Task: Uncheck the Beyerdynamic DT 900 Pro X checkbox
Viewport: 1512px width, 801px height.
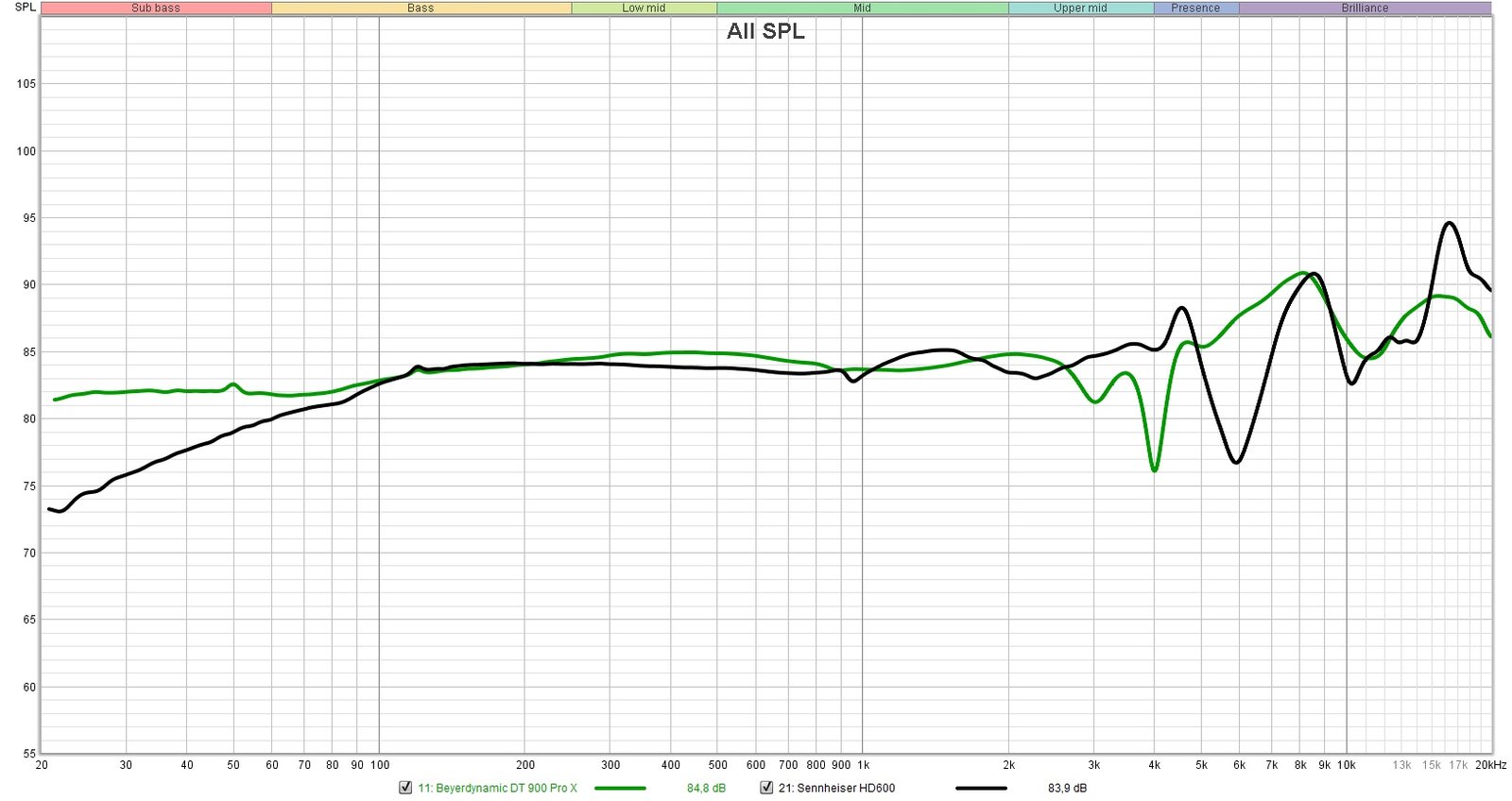Action: pyautogui.click(x=405, y=788)
